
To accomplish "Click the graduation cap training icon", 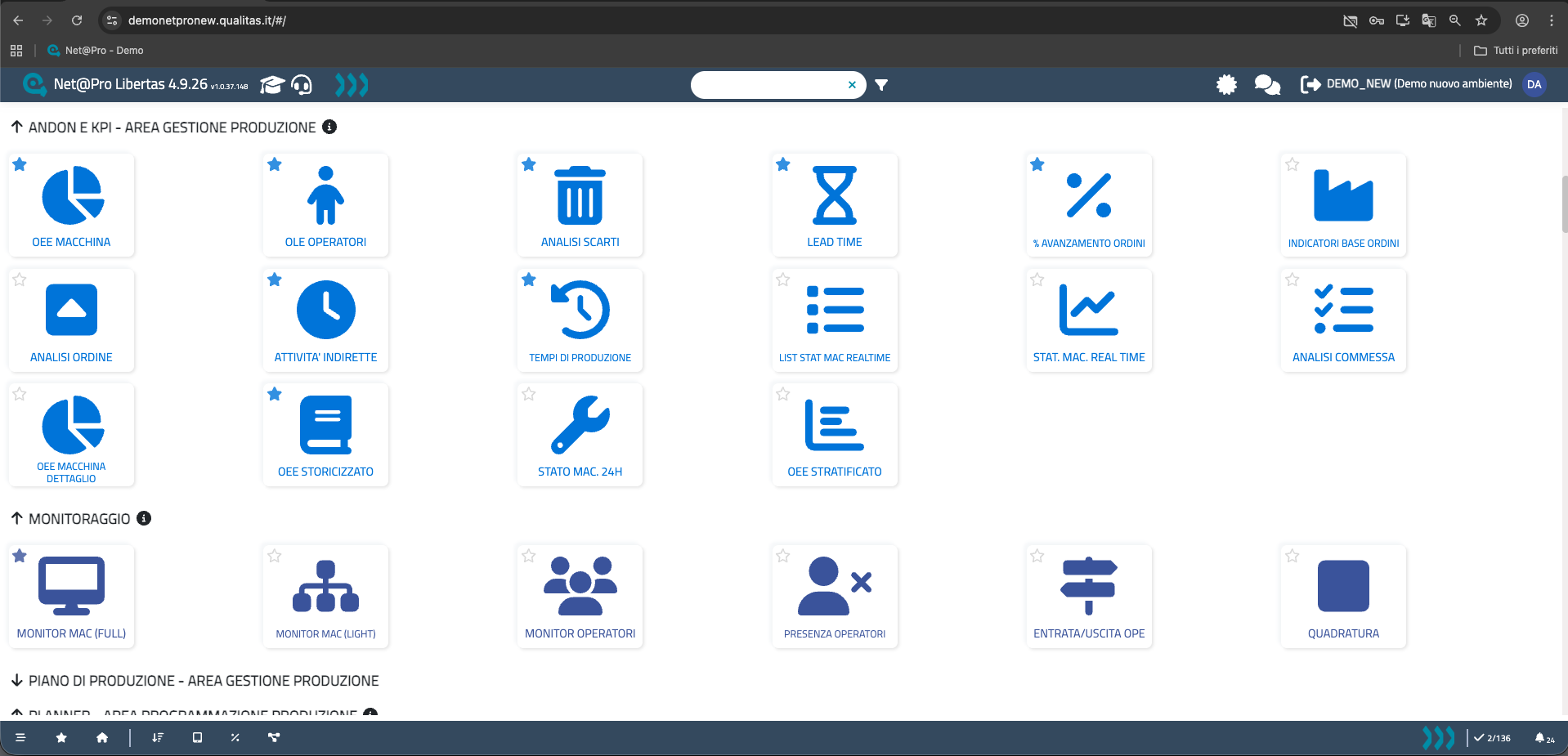I will 272,85.
